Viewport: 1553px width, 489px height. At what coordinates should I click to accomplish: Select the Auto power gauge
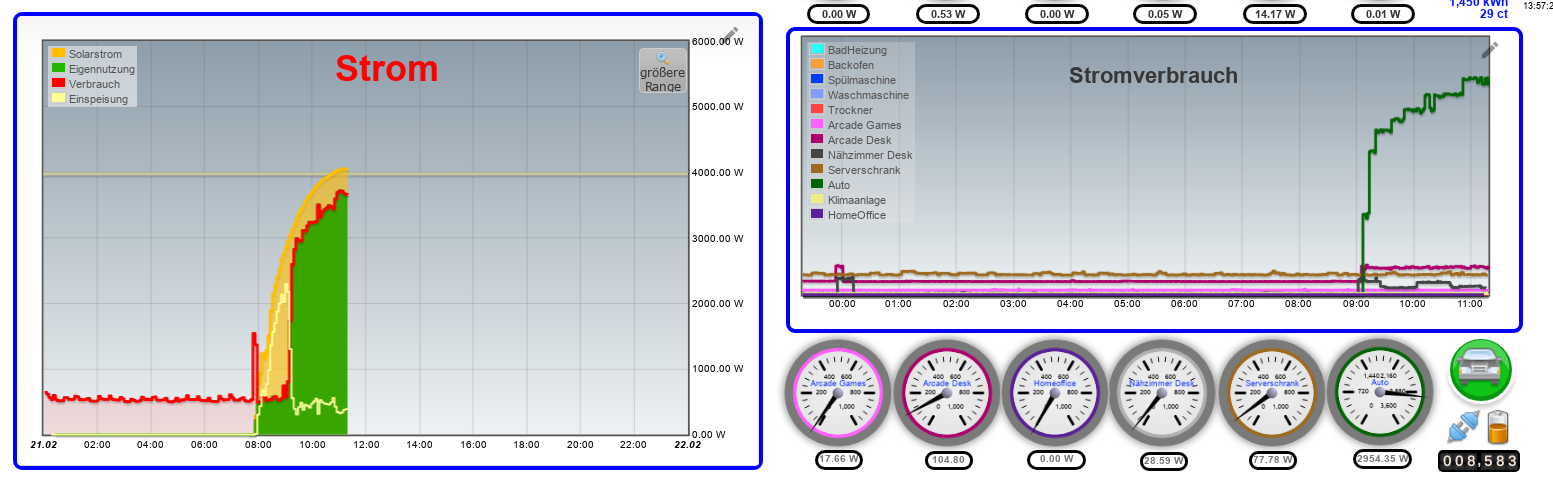(1379, 393)
